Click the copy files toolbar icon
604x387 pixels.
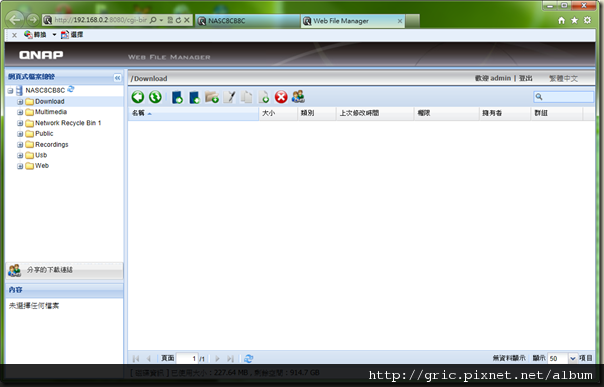point(247,97)
